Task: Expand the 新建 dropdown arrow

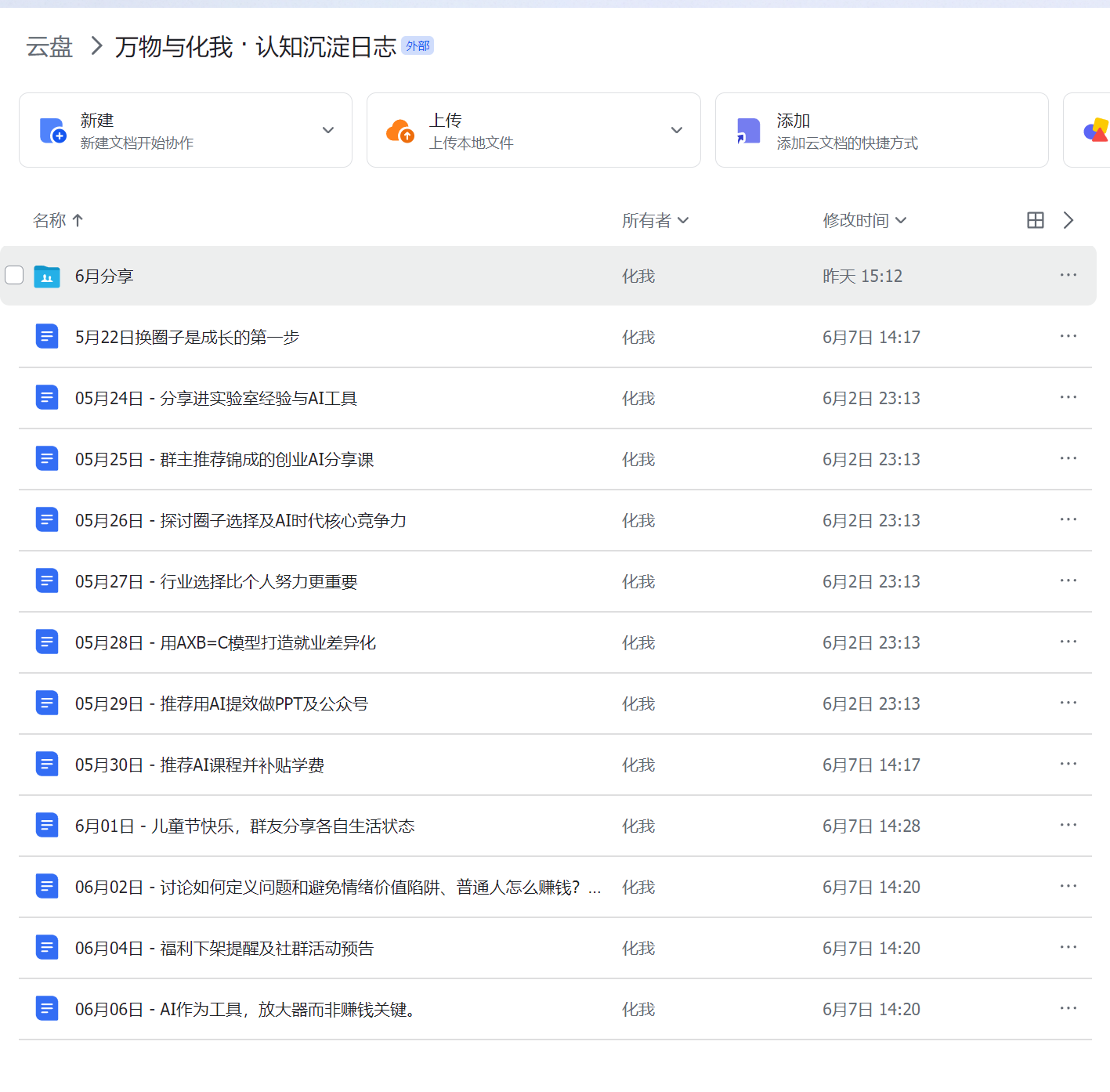Action: [328, 130]
